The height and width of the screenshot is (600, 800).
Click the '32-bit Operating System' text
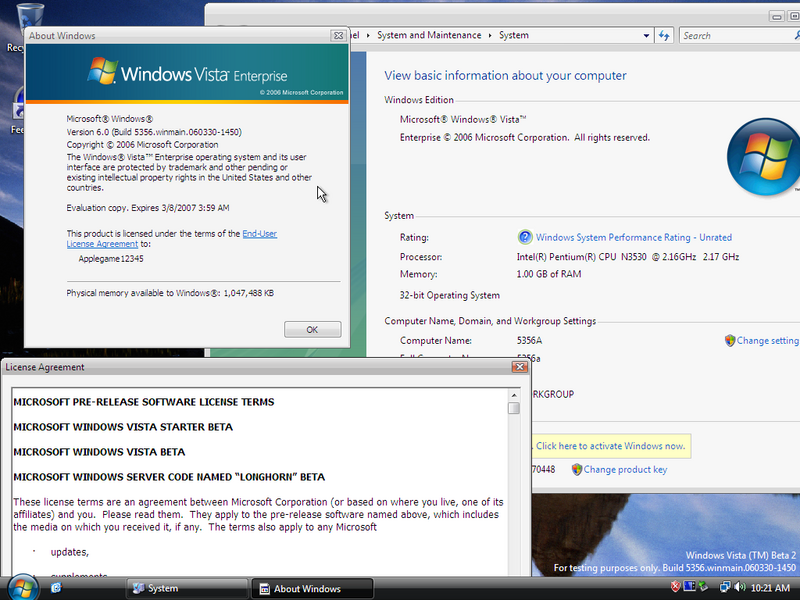pyautogui.click(x=449, y=295)
